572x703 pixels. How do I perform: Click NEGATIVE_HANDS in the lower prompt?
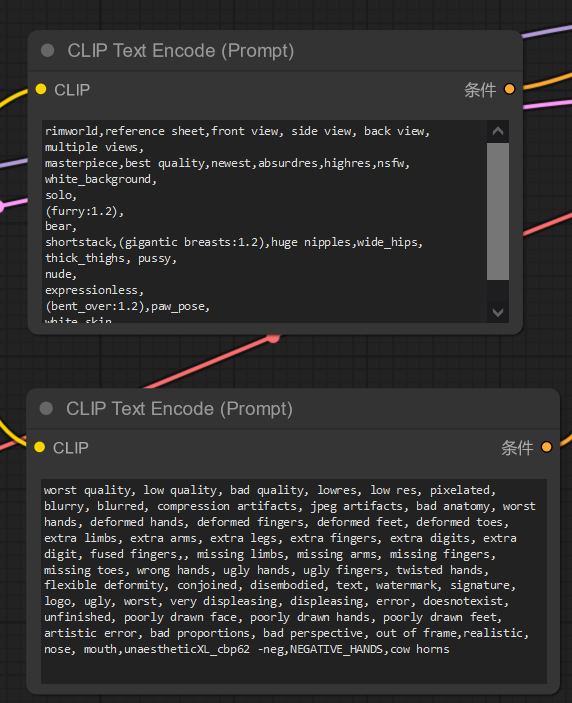click(338, 649)
